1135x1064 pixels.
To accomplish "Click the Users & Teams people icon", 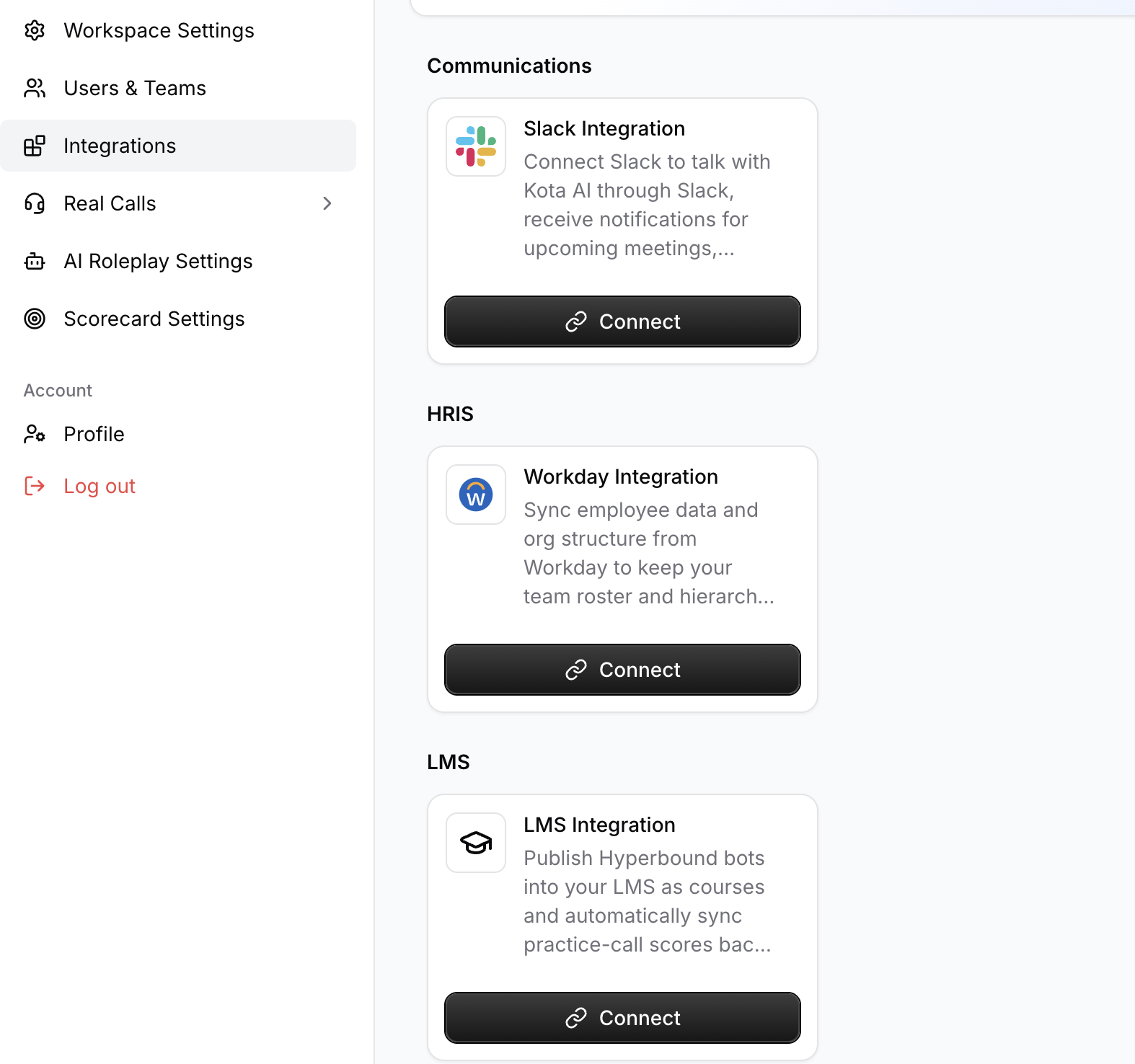I will 35,88.
